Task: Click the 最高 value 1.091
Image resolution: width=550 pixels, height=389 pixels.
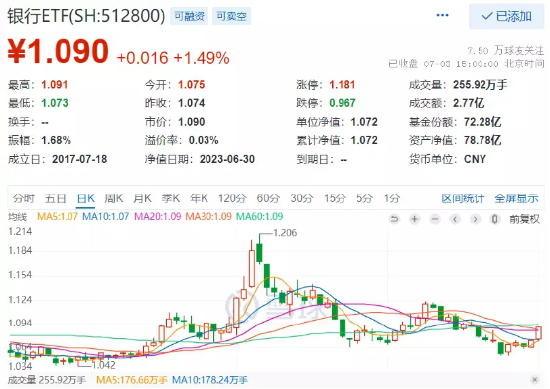Action: (54, 85)
